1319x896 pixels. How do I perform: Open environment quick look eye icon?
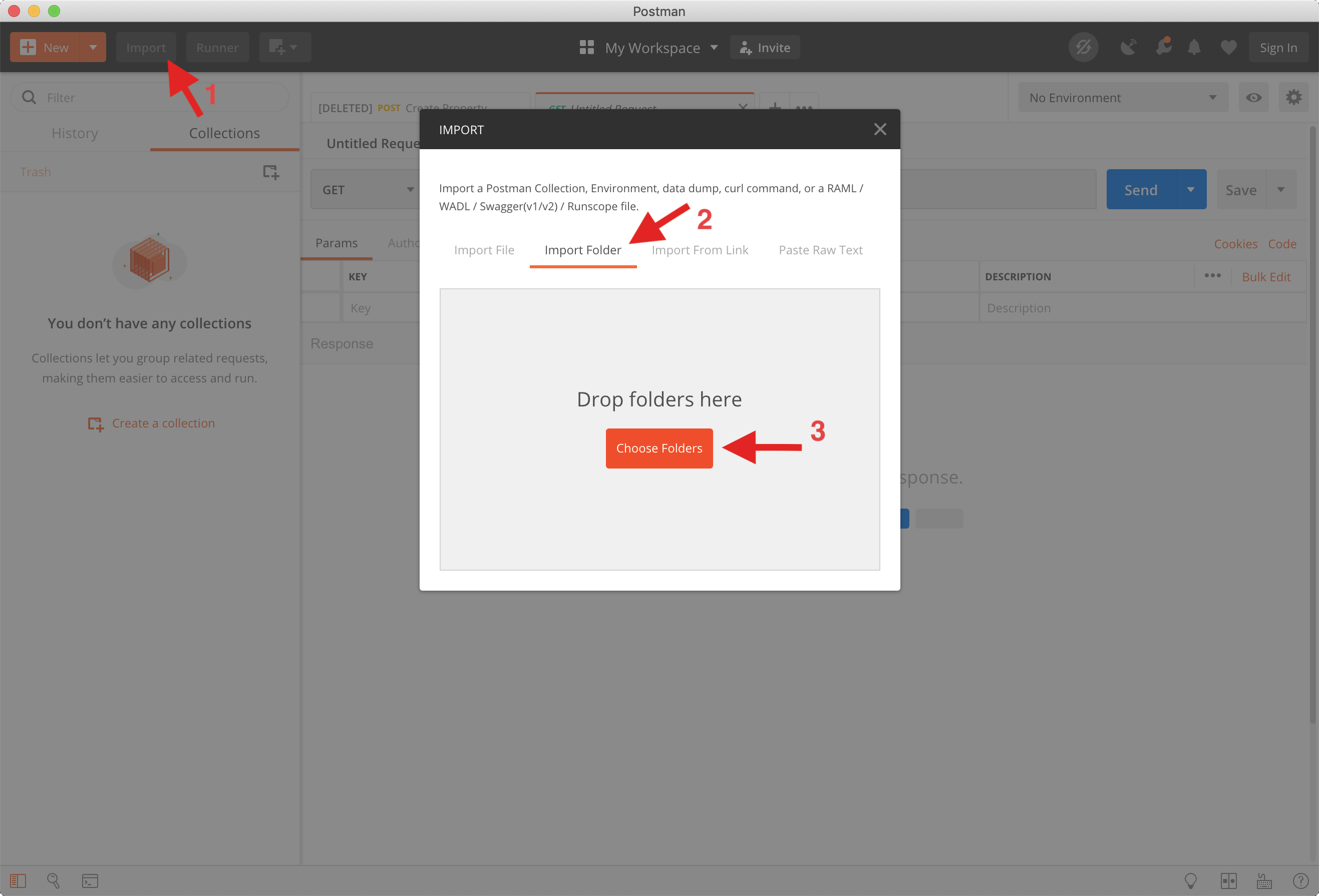click(x=1253, y=98)
